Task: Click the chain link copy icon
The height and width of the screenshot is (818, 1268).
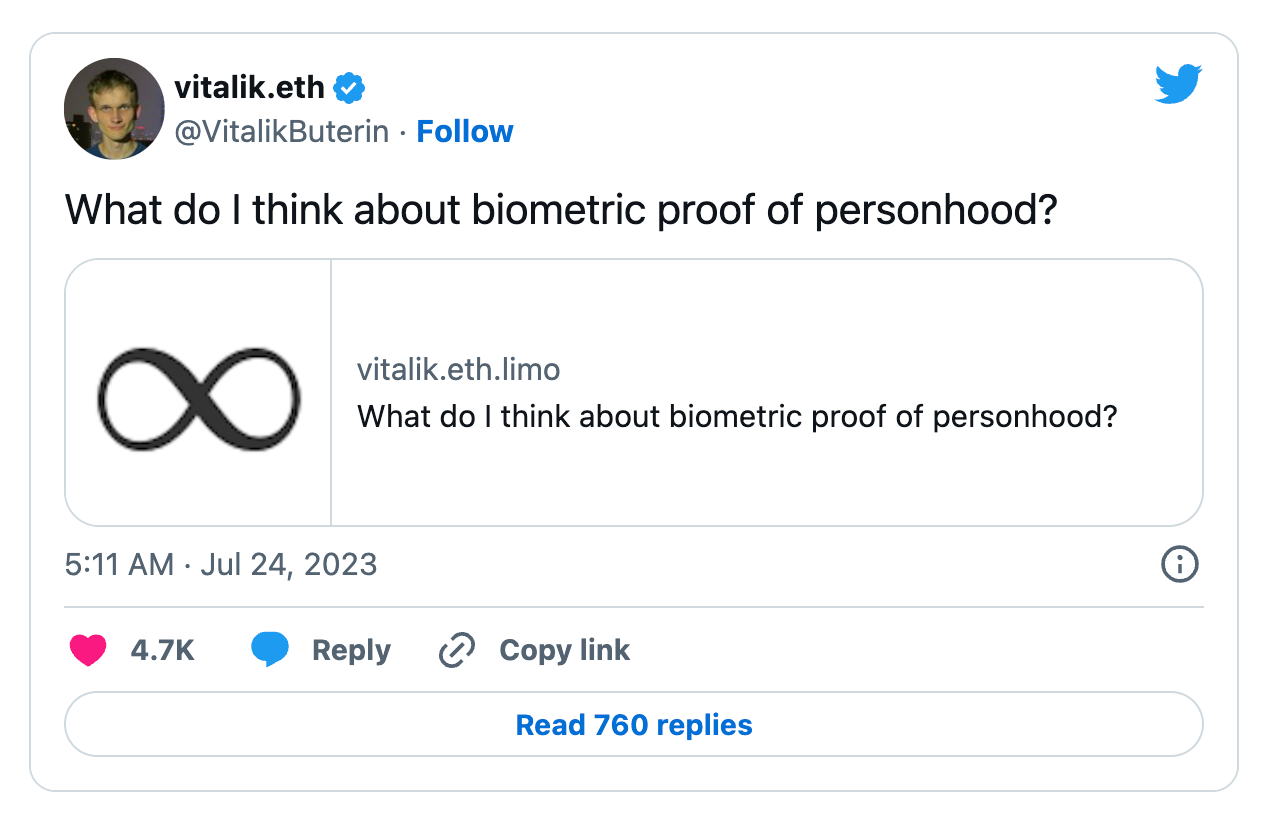Action: 456,650
